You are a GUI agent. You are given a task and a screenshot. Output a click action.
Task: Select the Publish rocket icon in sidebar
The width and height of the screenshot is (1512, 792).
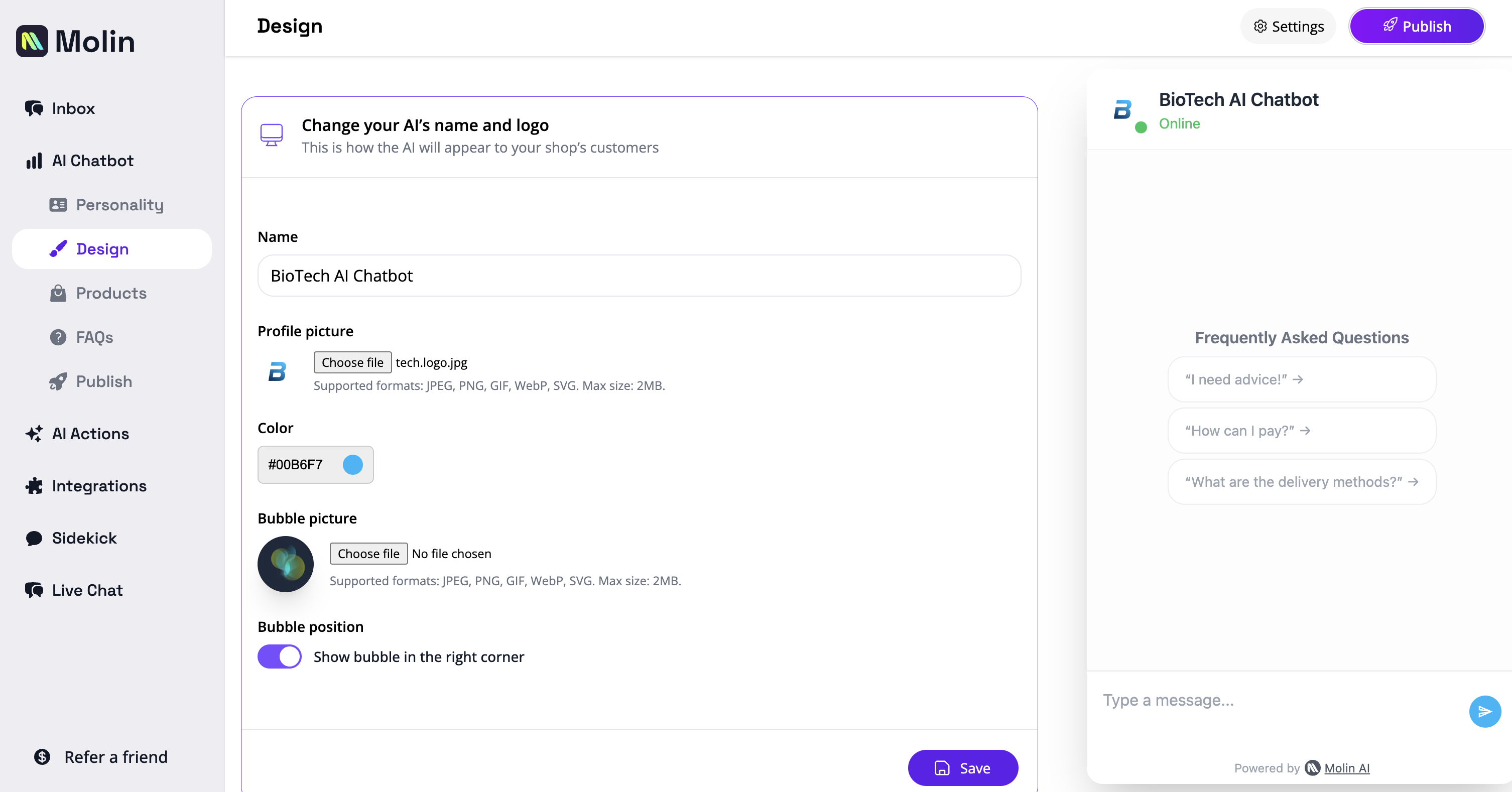[x=58, y=381]
